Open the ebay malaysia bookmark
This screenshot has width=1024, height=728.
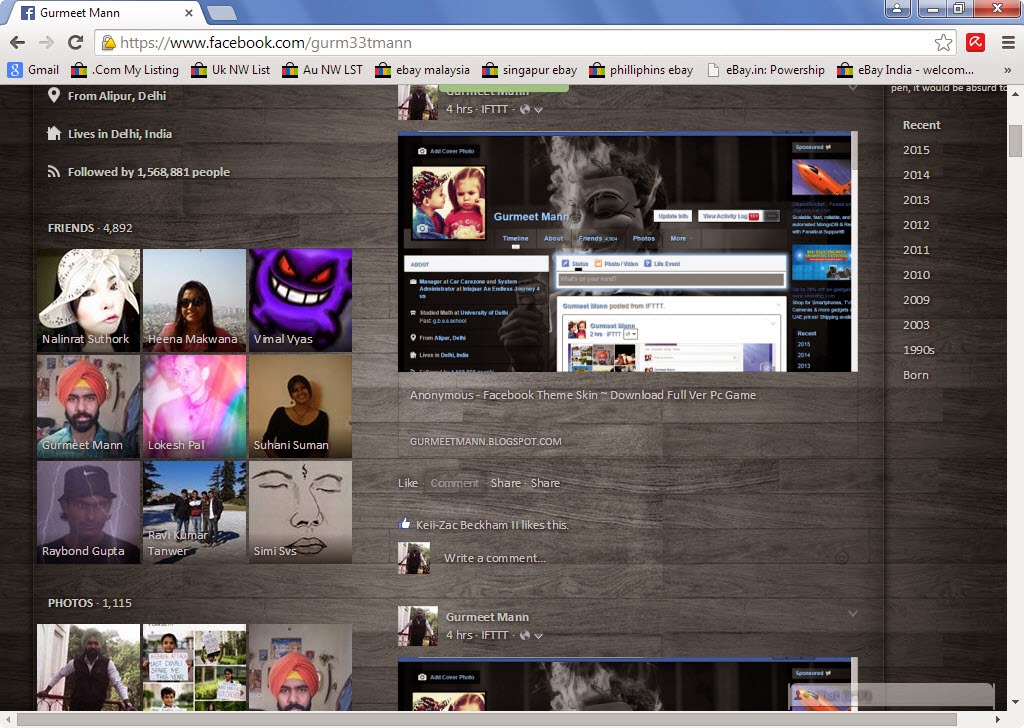(422, 70)
